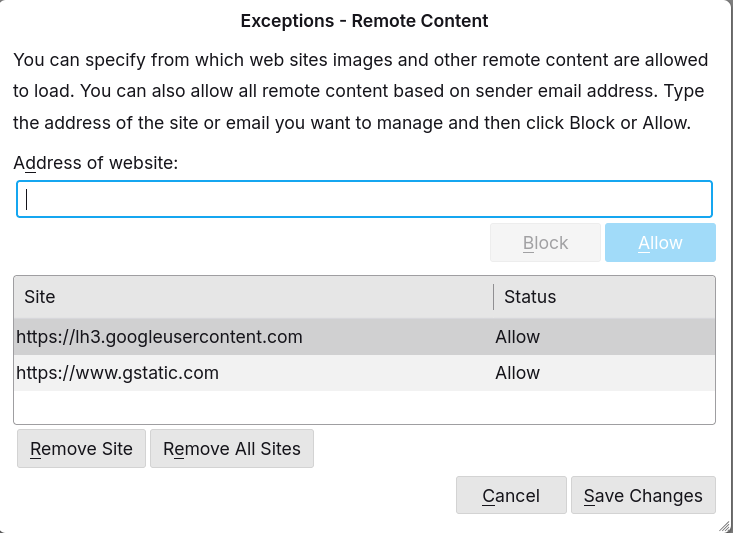Click the Allow button

[660, 243]
